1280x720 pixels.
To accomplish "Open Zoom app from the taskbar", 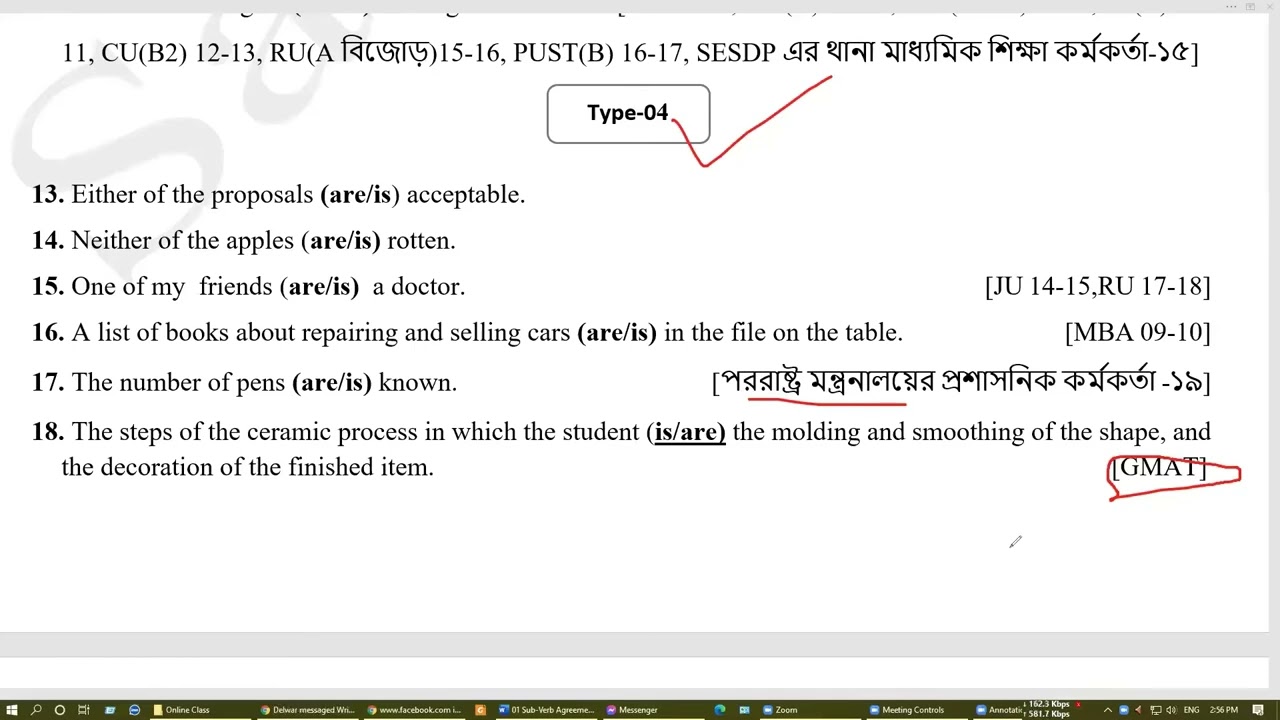I will pyautogui.click(x=812, y=710).
